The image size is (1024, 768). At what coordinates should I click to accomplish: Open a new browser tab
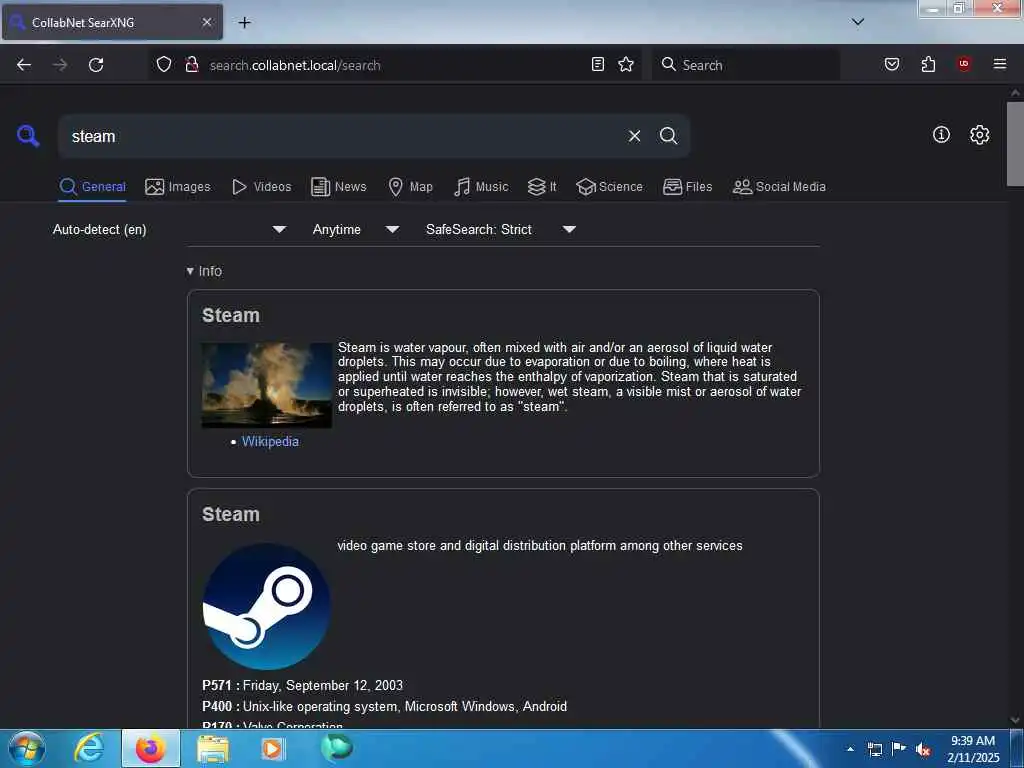[244, 23]
